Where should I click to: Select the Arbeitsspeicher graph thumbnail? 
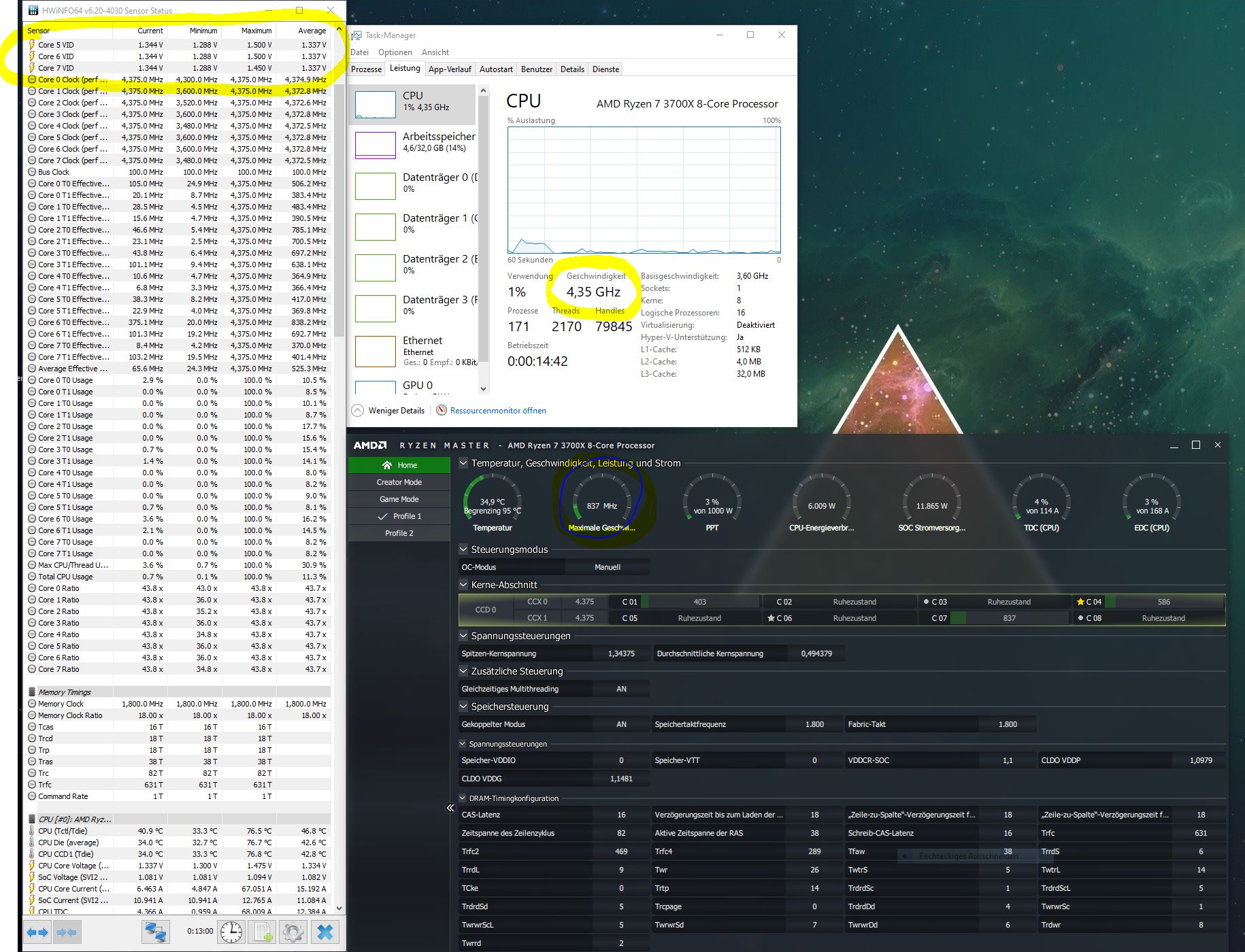(375, 145)
